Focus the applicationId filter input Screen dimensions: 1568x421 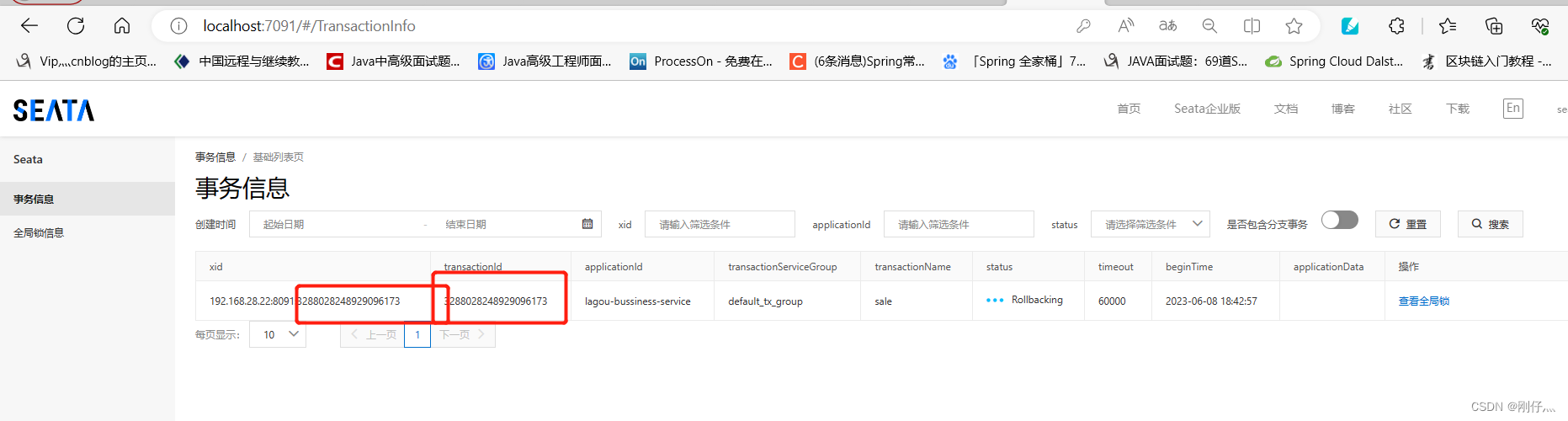click(959, 224)
